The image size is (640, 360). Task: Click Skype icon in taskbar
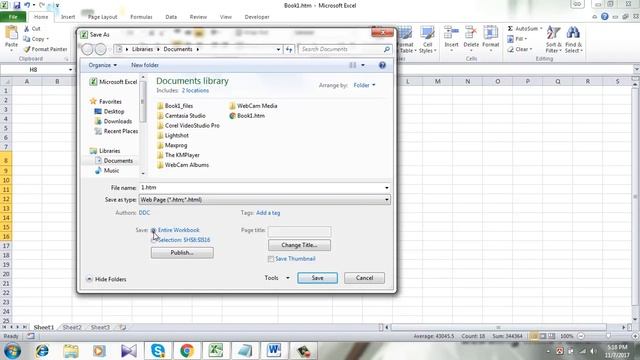(x=158, y=351)
